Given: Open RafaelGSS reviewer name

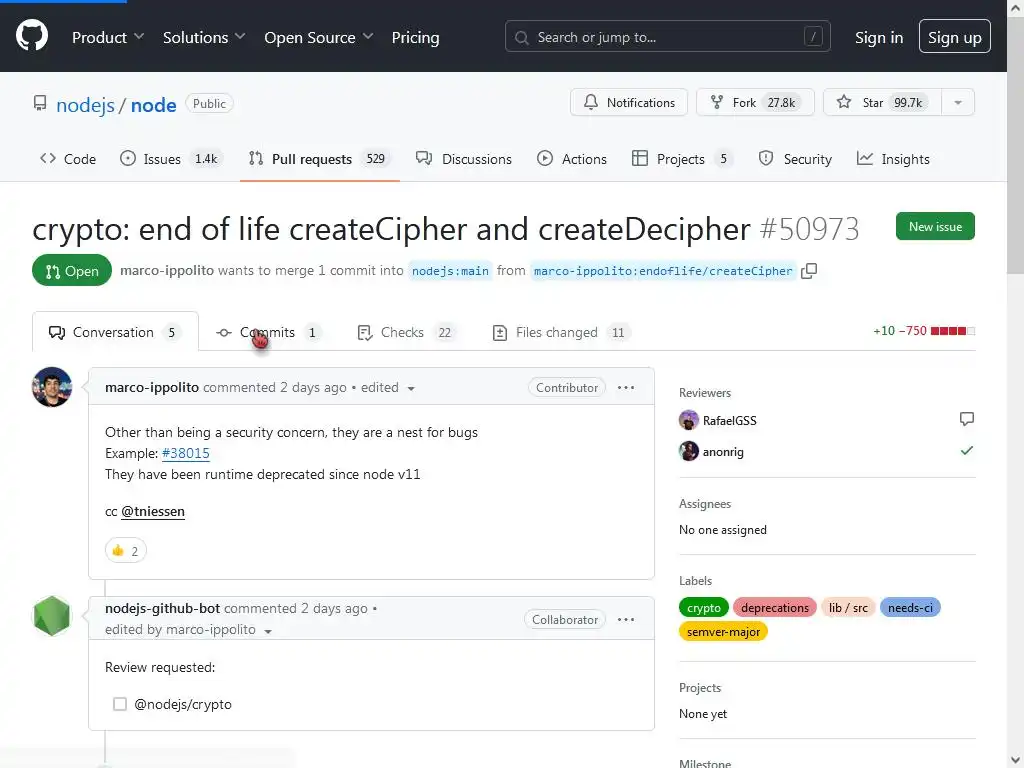Looking at the screenshot, I should tap(729, 421).
